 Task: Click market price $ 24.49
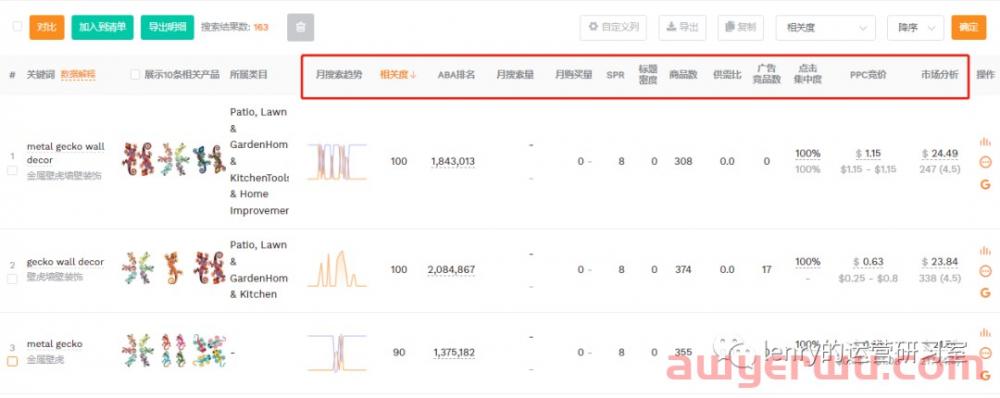(x=940, y=153)
